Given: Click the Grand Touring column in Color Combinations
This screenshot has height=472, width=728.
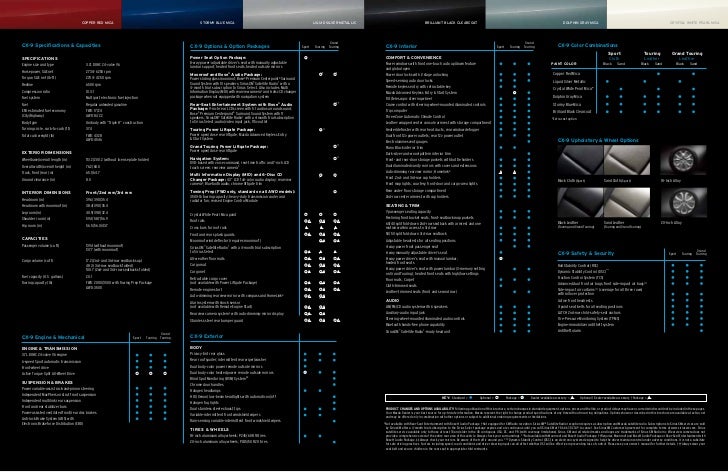Looking at the screenshot, I should 687,54.
